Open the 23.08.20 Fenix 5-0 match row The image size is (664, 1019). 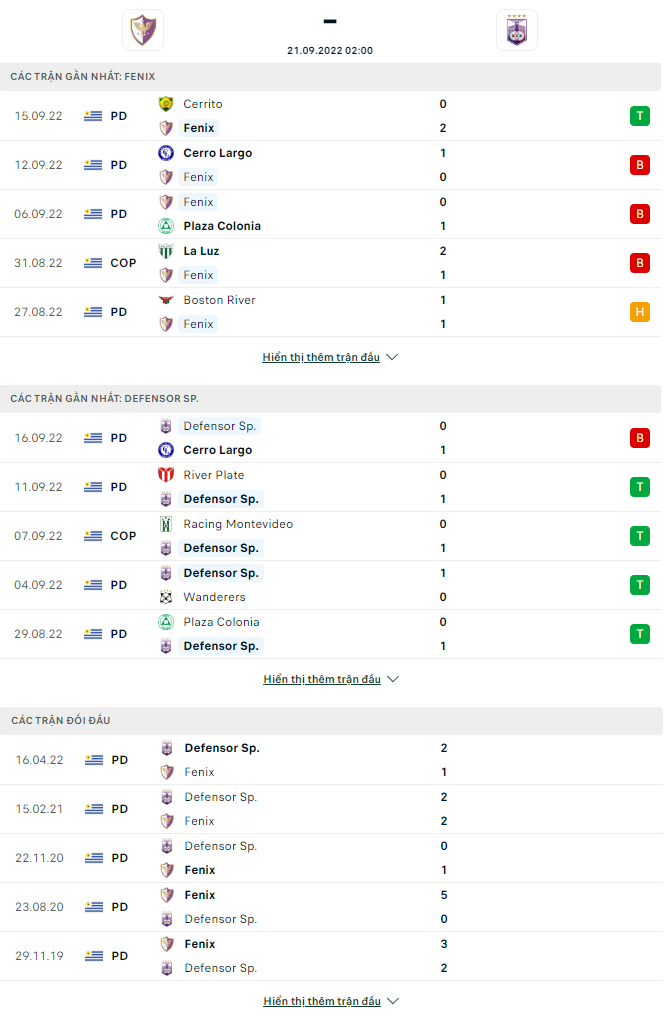tap(331, 907)
